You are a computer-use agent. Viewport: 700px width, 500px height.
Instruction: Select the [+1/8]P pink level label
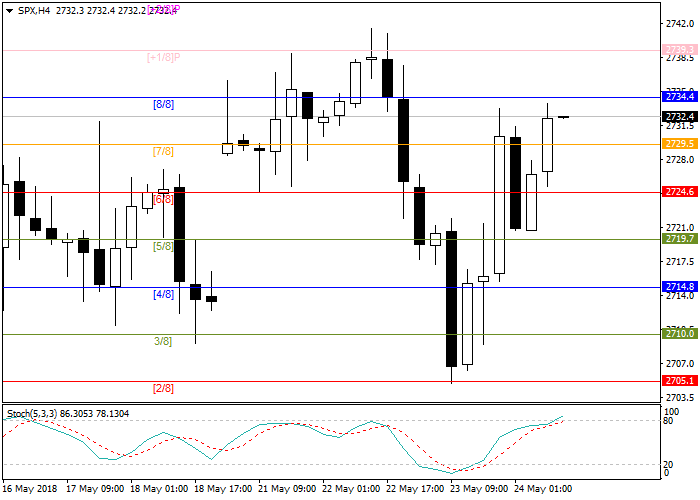163,57
